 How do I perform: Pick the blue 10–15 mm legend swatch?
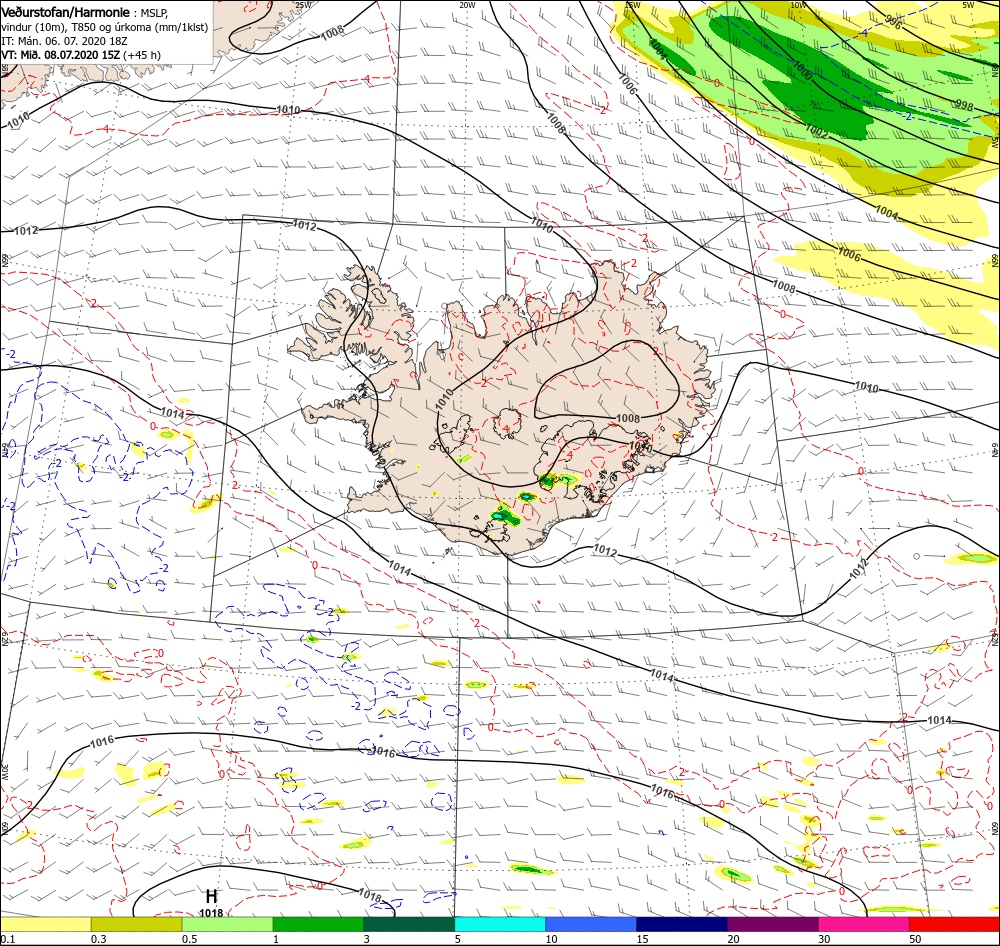tap(591, 924)
